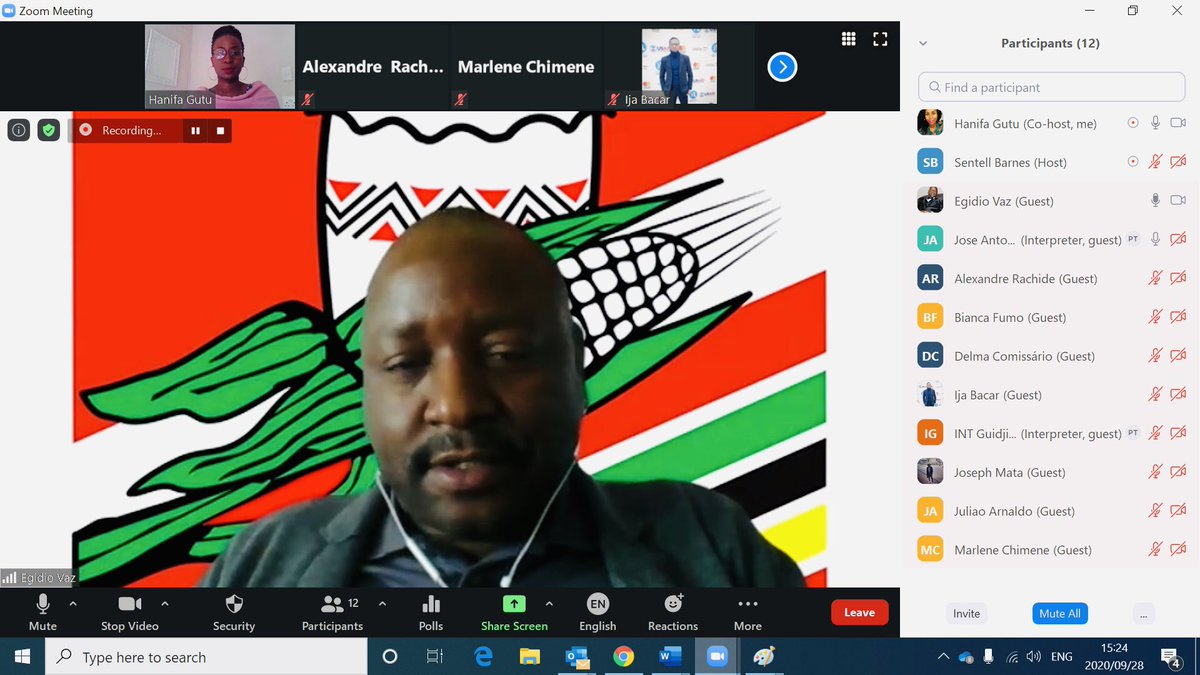Click Ija Bacar's camera-off icon in list

(1178, 395)
